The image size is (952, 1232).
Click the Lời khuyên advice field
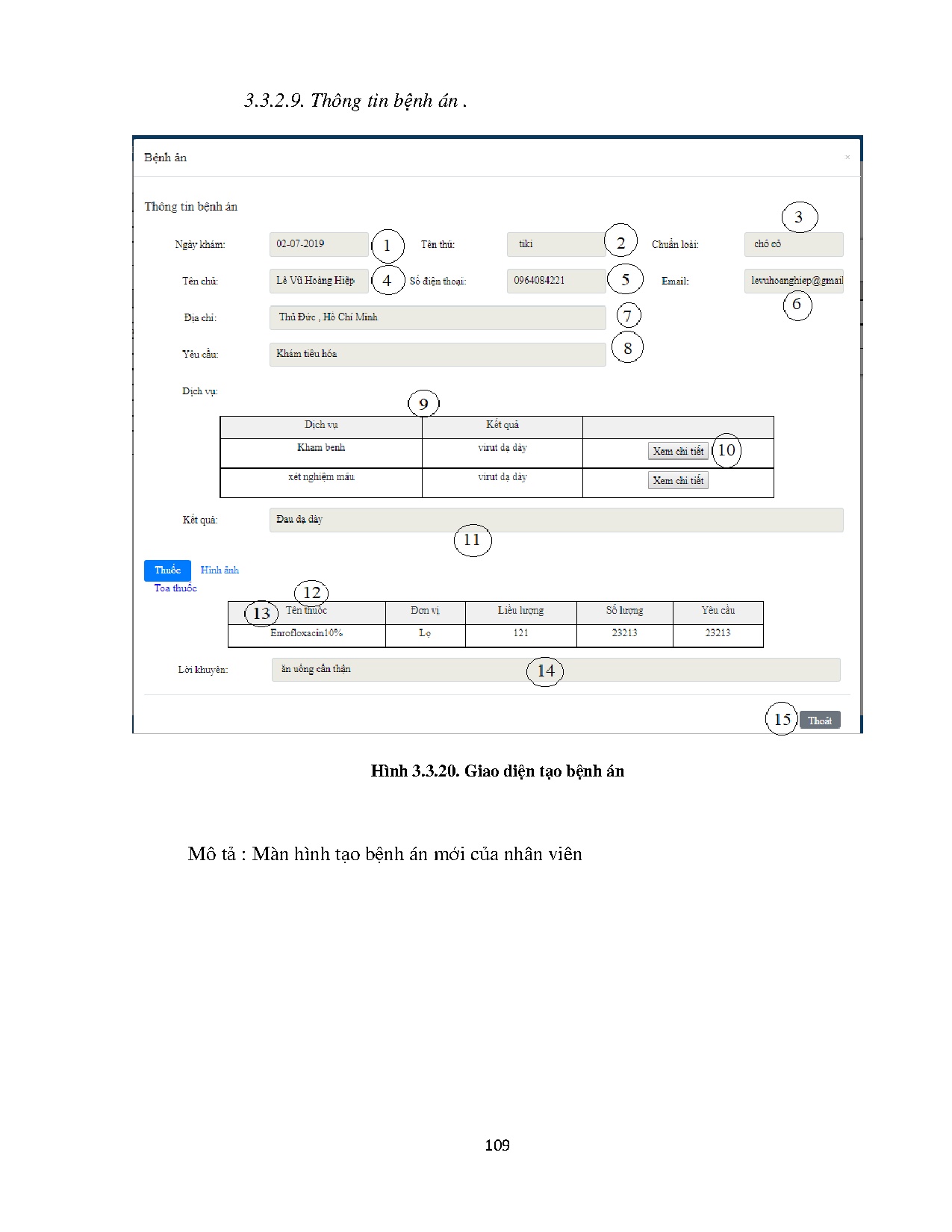556,670
